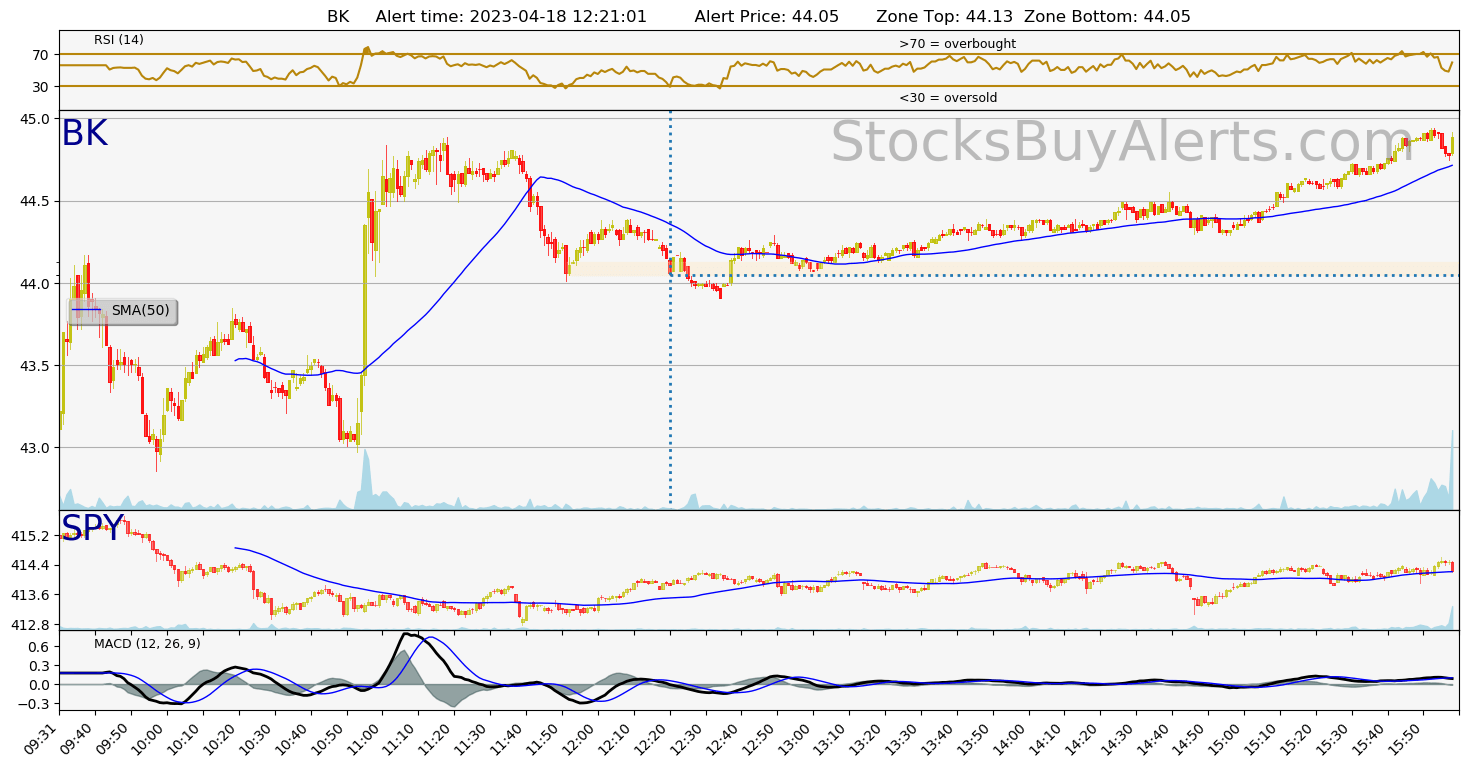This screenshot has height=768, width=1474.
Task: Click the SPY ticker label
Action: (x=92, y=529)
